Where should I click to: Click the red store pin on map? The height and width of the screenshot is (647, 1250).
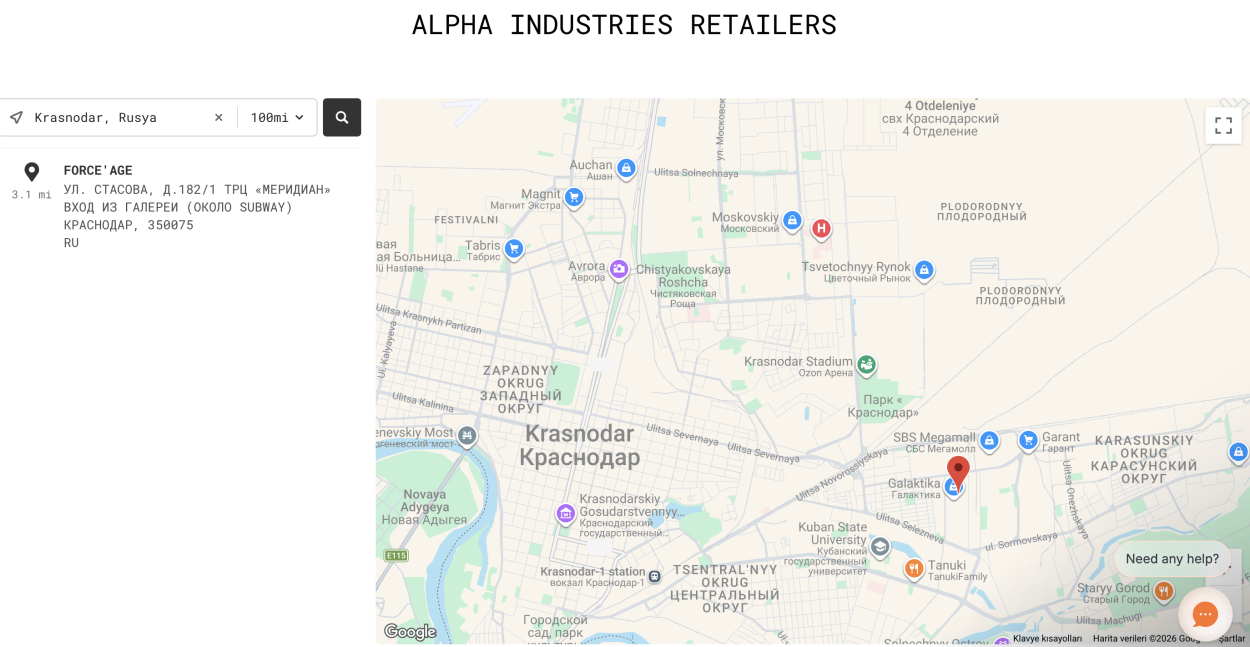958,471
